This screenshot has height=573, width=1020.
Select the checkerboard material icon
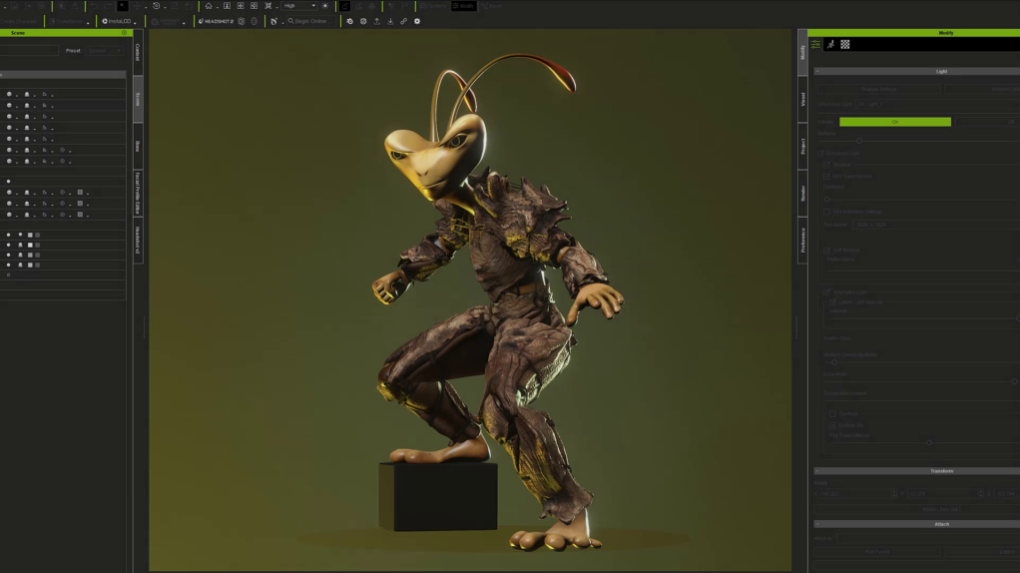coord(845,44)
